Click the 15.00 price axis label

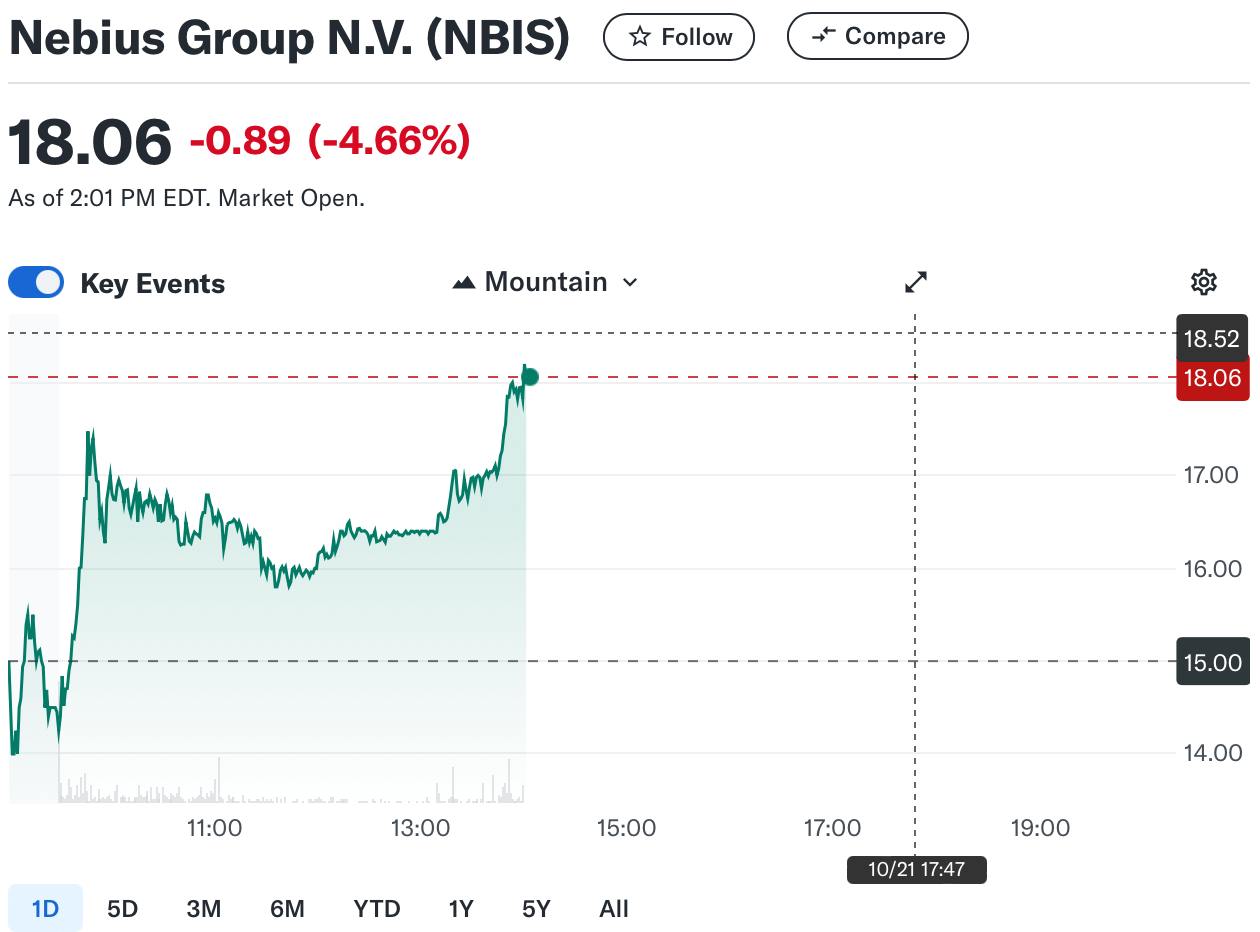(1212, 662)
